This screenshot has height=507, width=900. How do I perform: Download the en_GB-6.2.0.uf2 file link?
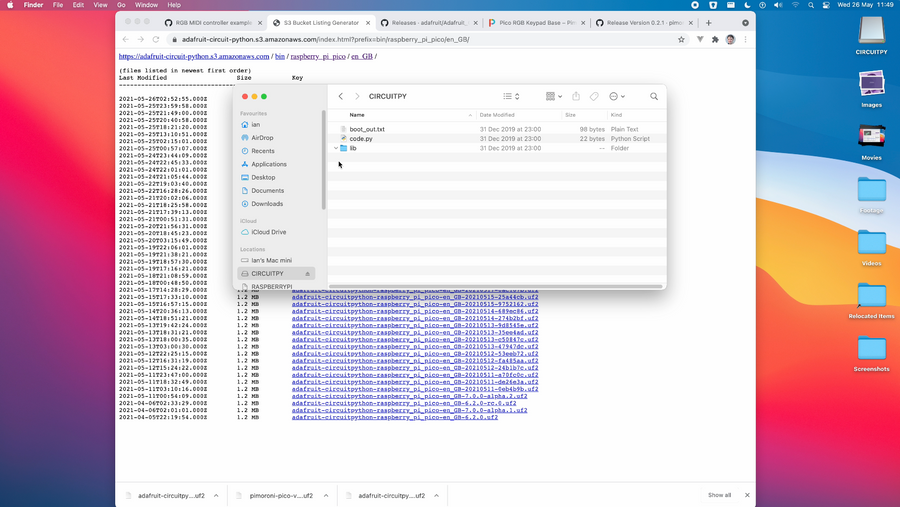(x=394, y=417)
